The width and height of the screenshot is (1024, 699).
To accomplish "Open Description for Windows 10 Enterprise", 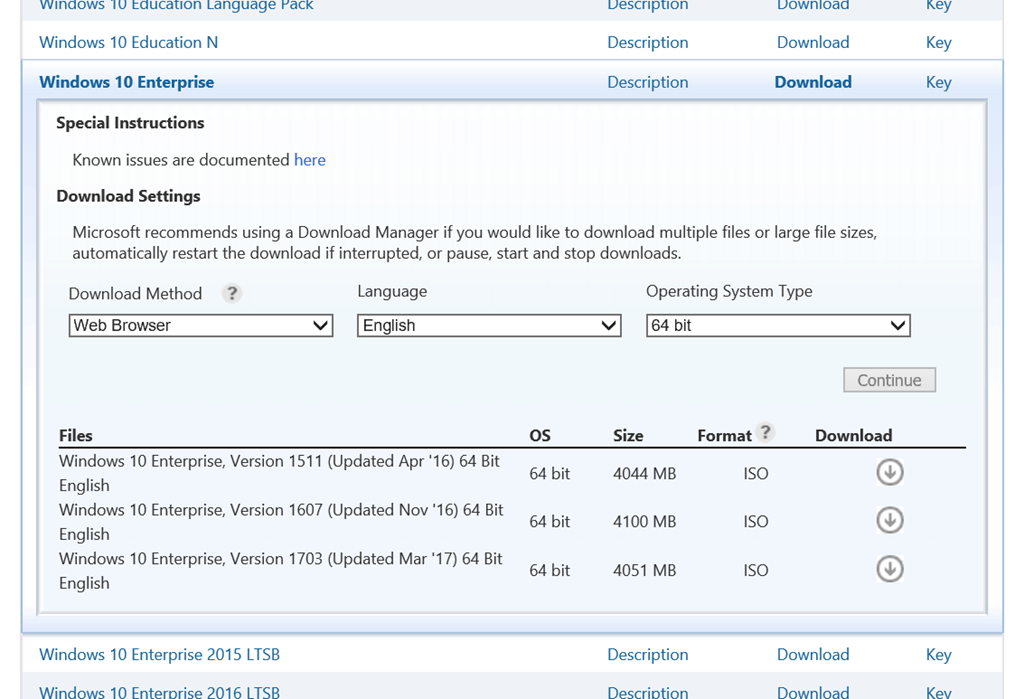I will pyautogui.click(x=647, y=83).
